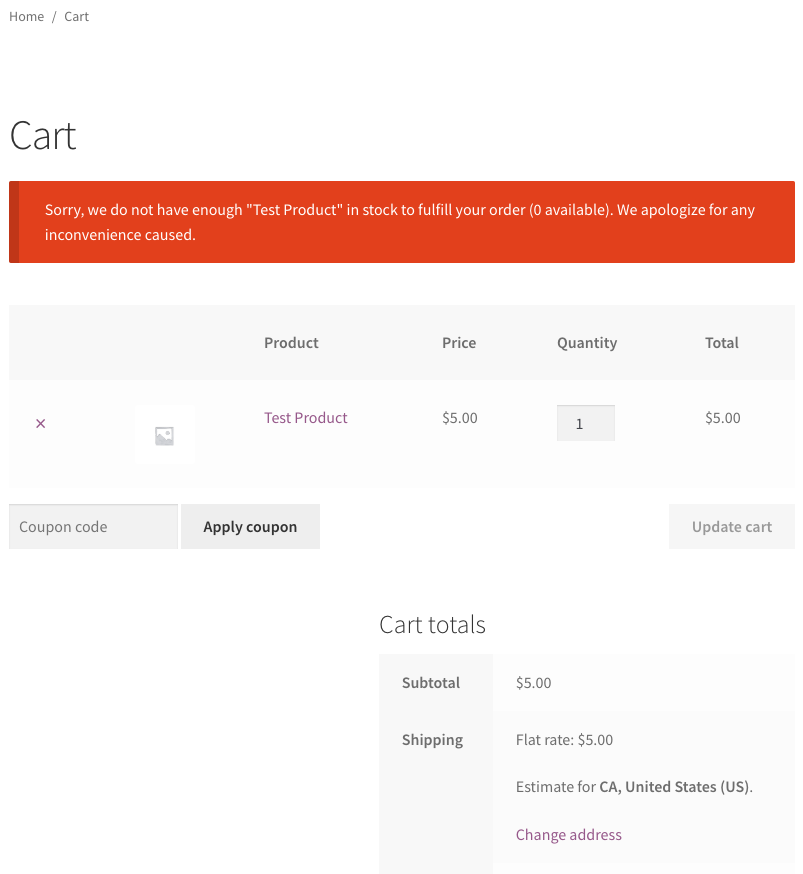Remove Test Product using the × icon
The width and height of the screenshot is (803, 874).
(x=40, y=423)
